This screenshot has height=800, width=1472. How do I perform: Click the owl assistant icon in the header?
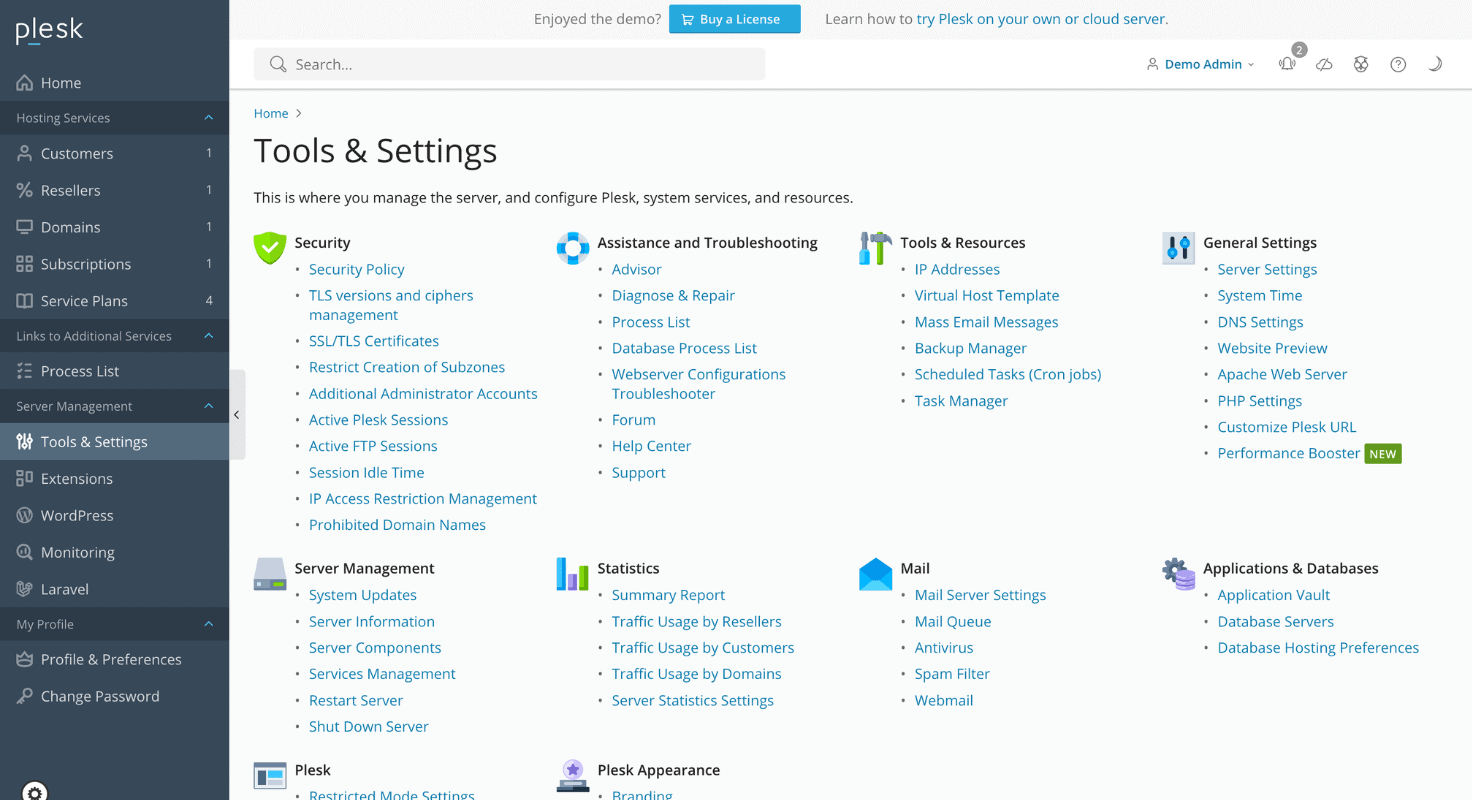(x=1361, y=63)
